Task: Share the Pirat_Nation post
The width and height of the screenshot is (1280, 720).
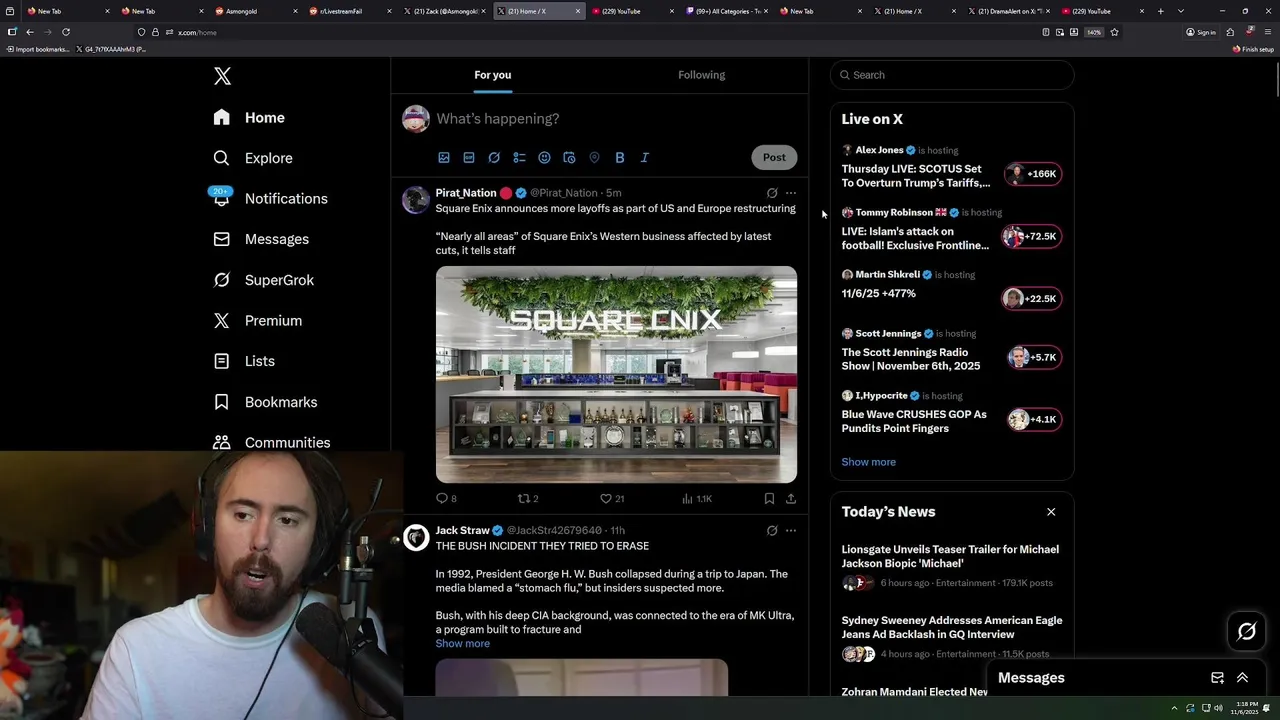Action: click(791, 498)
